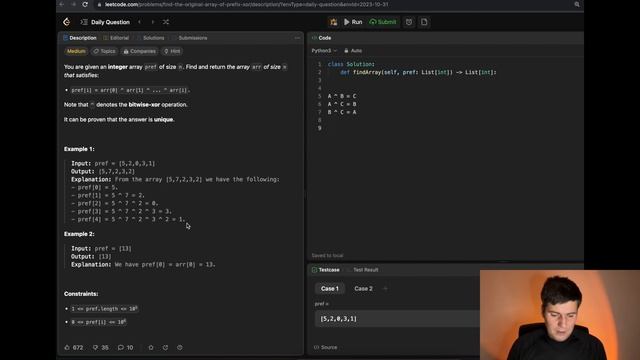The height and width of the screenshot is (360, 640).
Task: Show the Topics tag
Action: 104,51
